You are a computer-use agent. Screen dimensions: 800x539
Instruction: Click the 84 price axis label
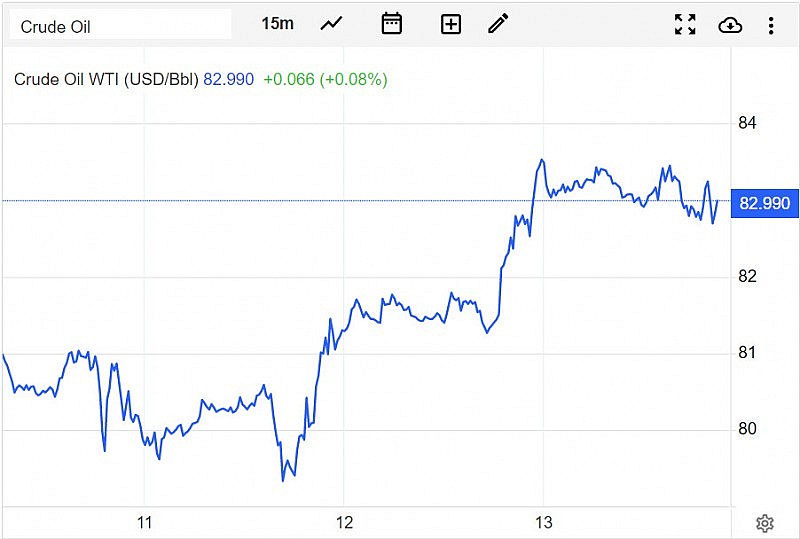(747, 123)
